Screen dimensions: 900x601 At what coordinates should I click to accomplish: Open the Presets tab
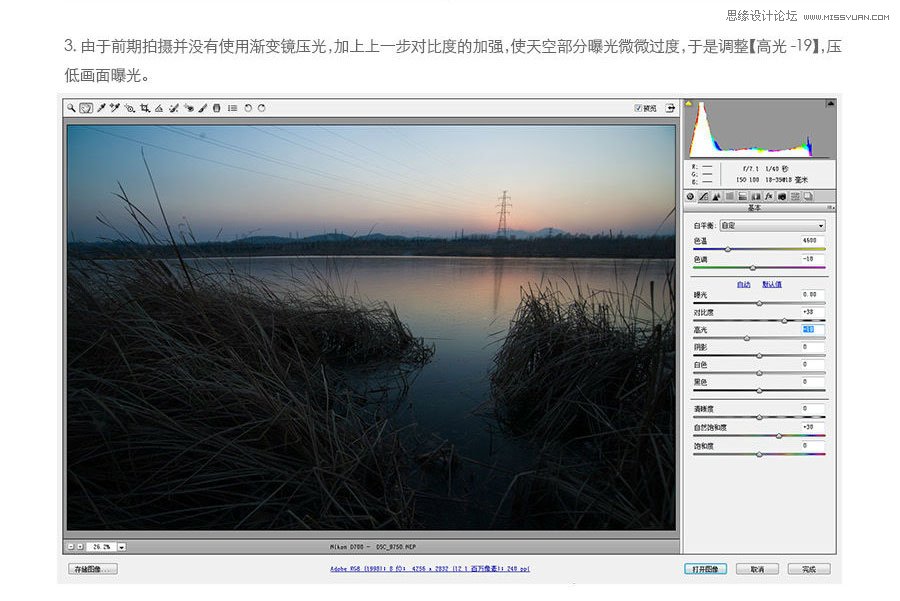click(795, 196)
